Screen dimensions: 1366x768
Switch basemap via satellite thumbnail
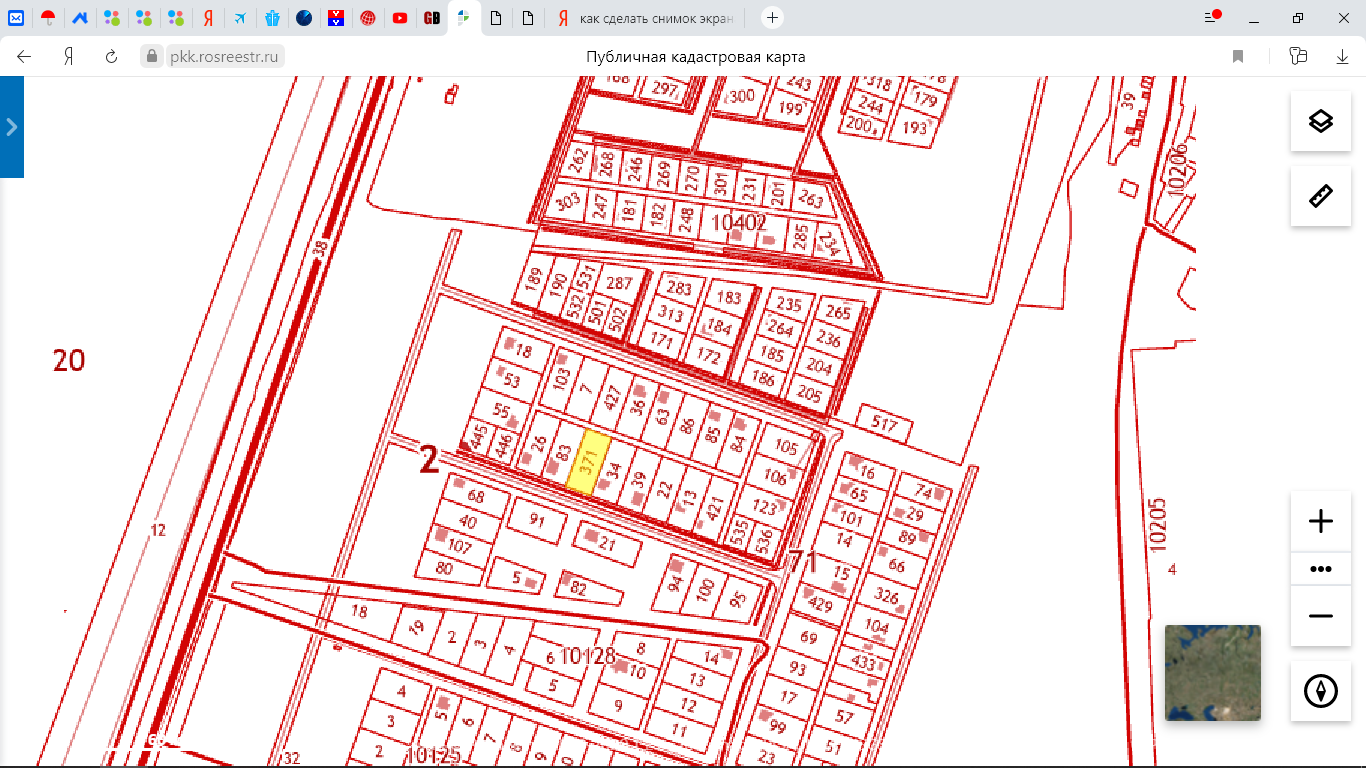click(x=1212, y=672)
